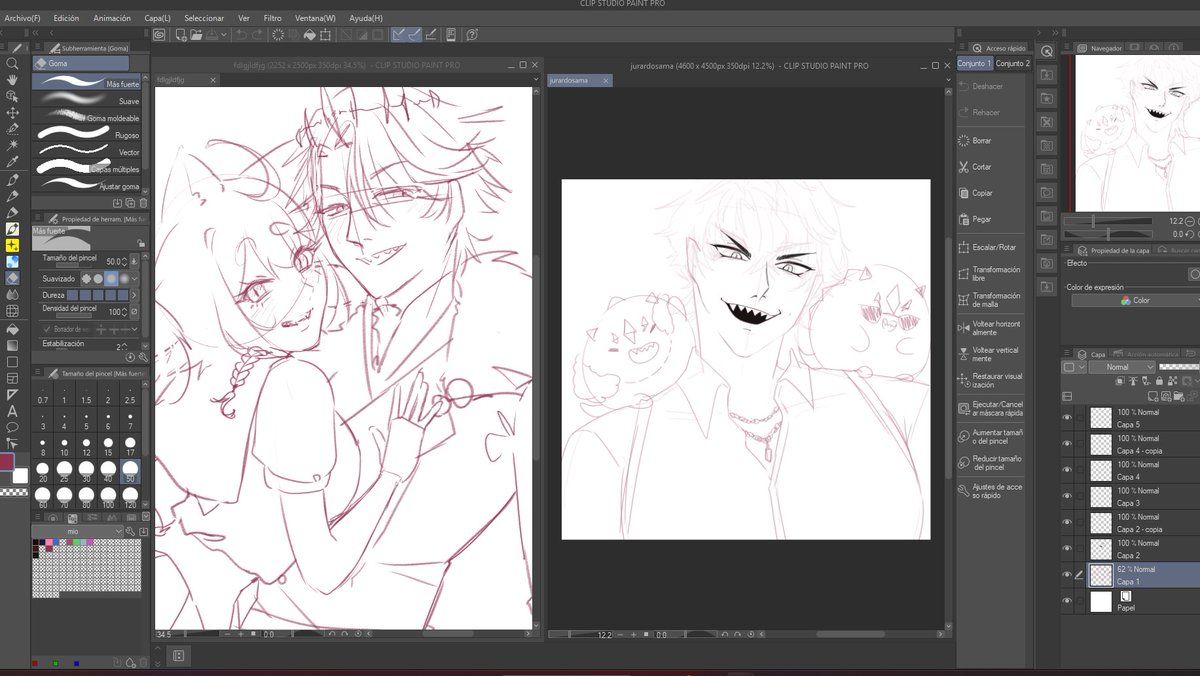Toggle visibility of Capa 4 - copia
1200x676 pixels.
coord(1067,443)
